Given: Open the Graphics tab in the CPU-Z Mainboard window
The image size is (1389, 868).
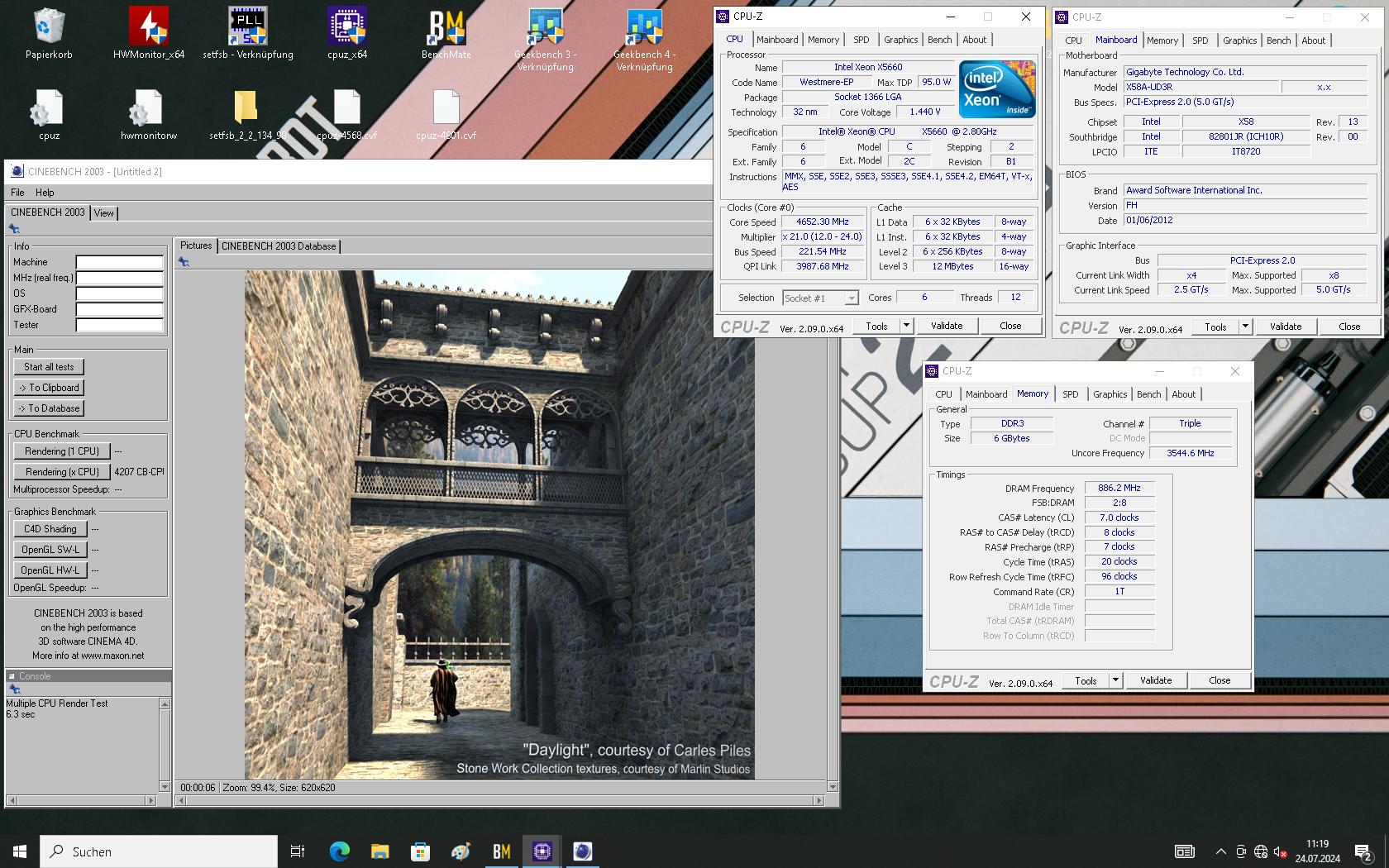Looking at the screenshot, I should pos(1240,41).
